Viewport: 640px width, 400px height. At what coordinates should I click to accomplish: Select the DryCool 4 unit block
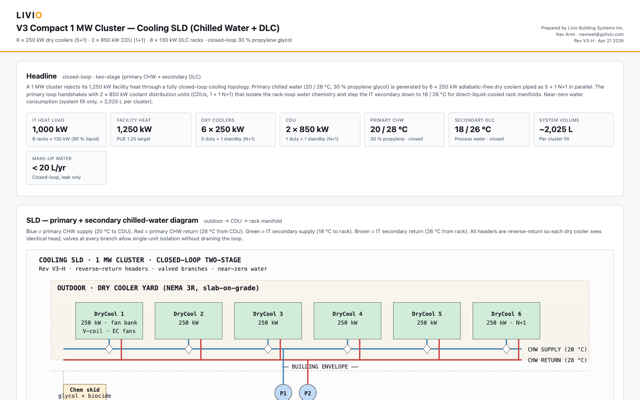(x=347, y=321)
